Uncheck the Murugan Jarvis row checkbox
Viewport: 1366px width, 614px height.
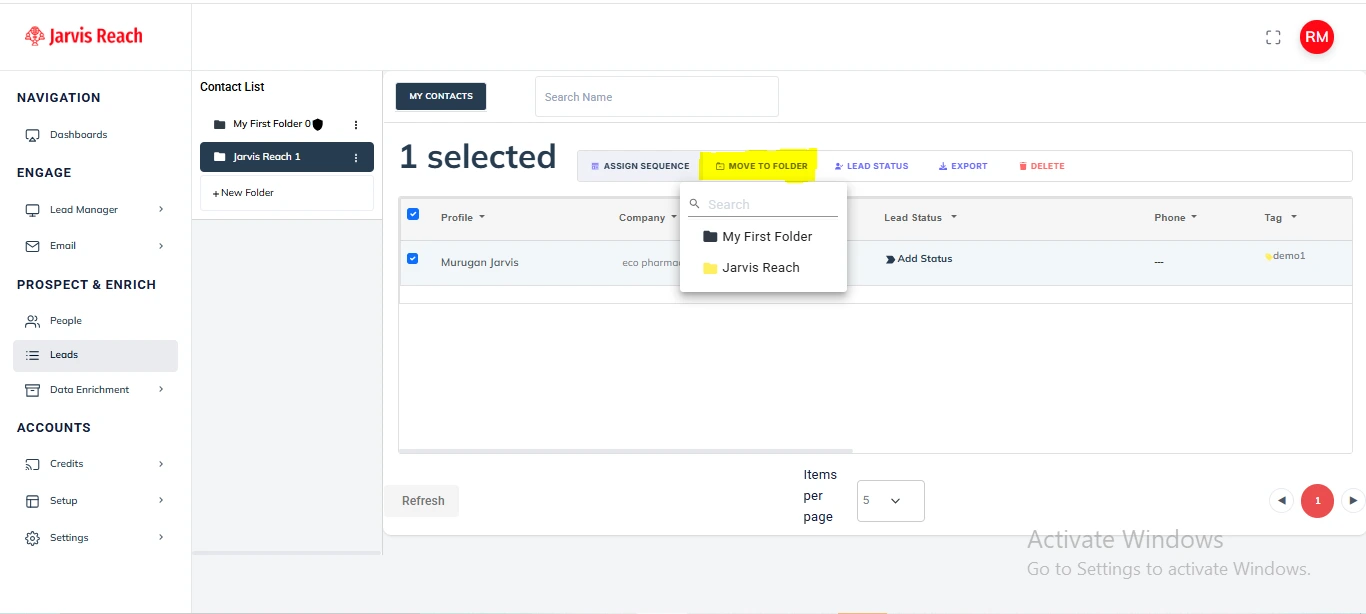pyautogui.click(x=412, y=259)
